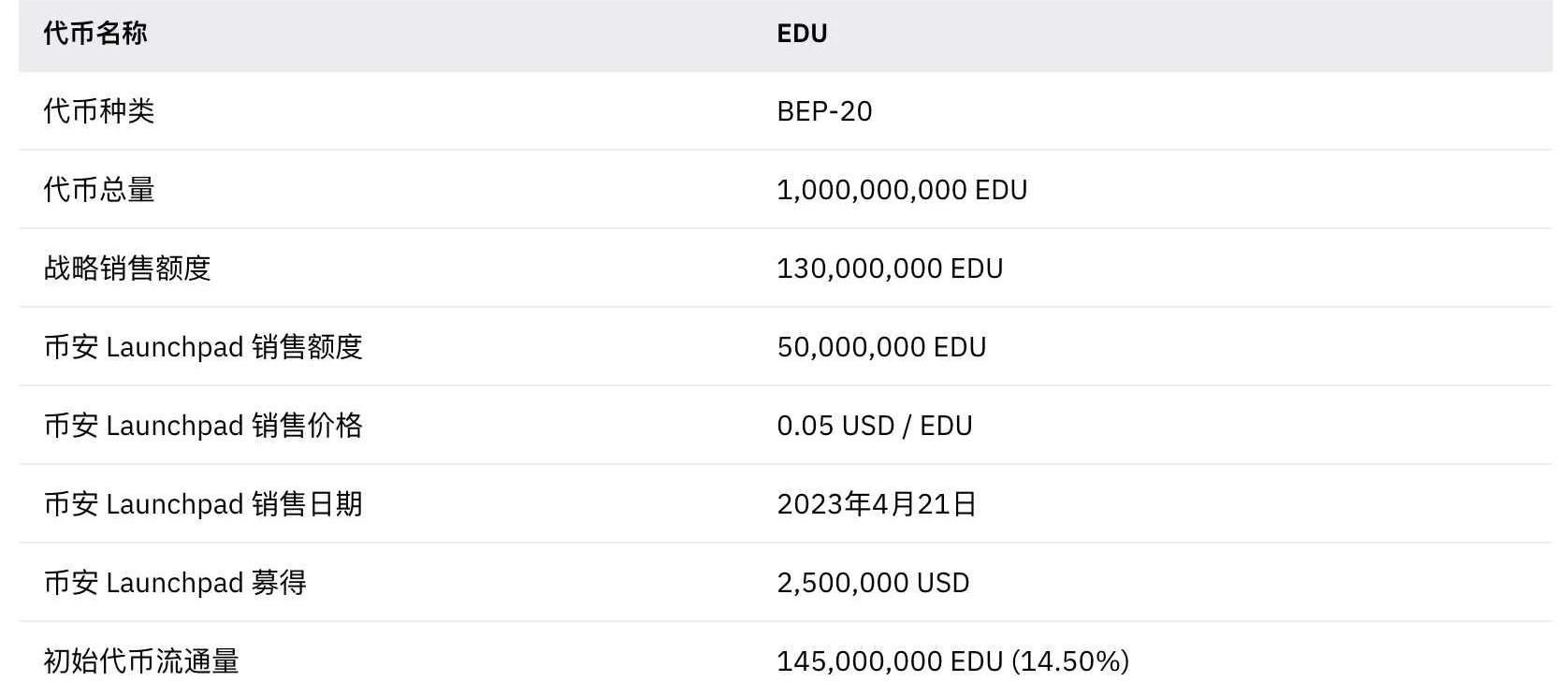1568x696 pixels.
Task: Click the 2,500,000 USD value
Action: tap(873, 583)
